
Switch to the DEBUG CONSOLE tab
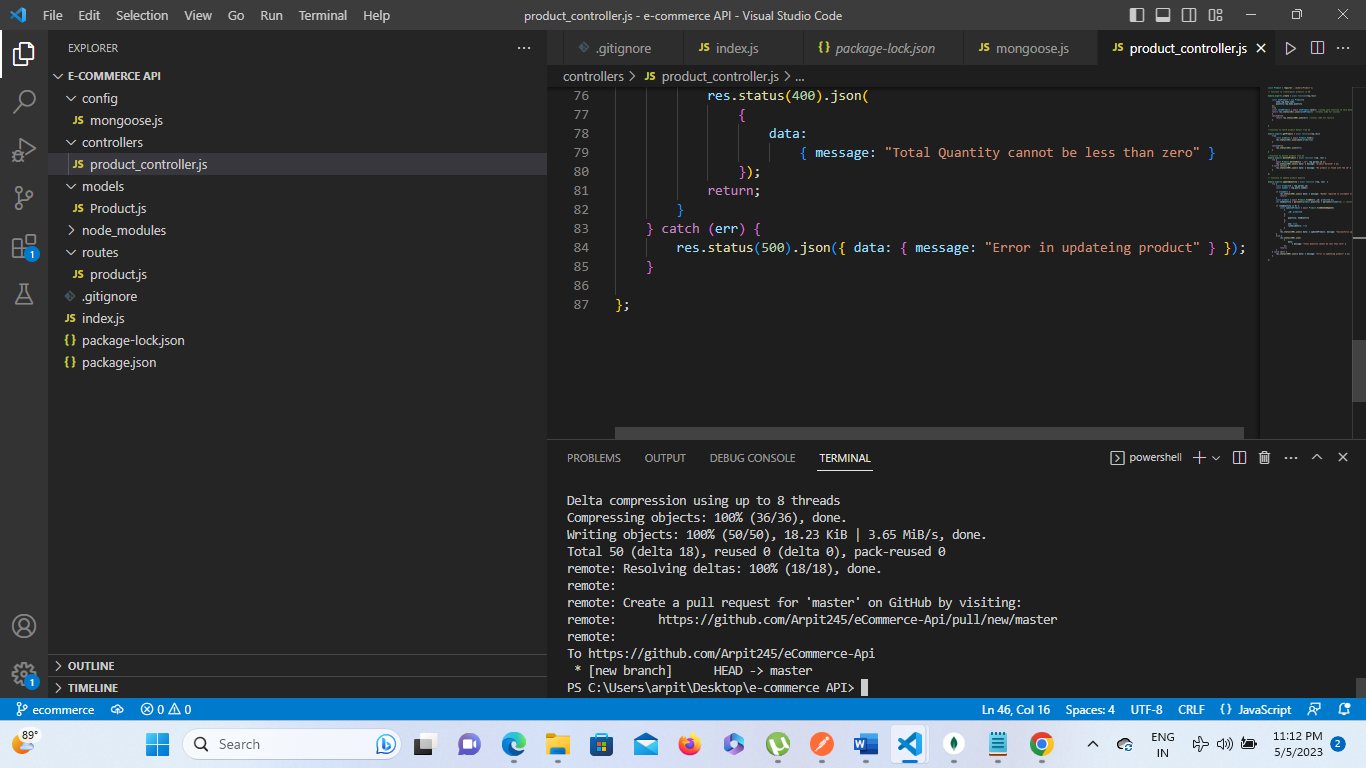(x=752, y=457)
